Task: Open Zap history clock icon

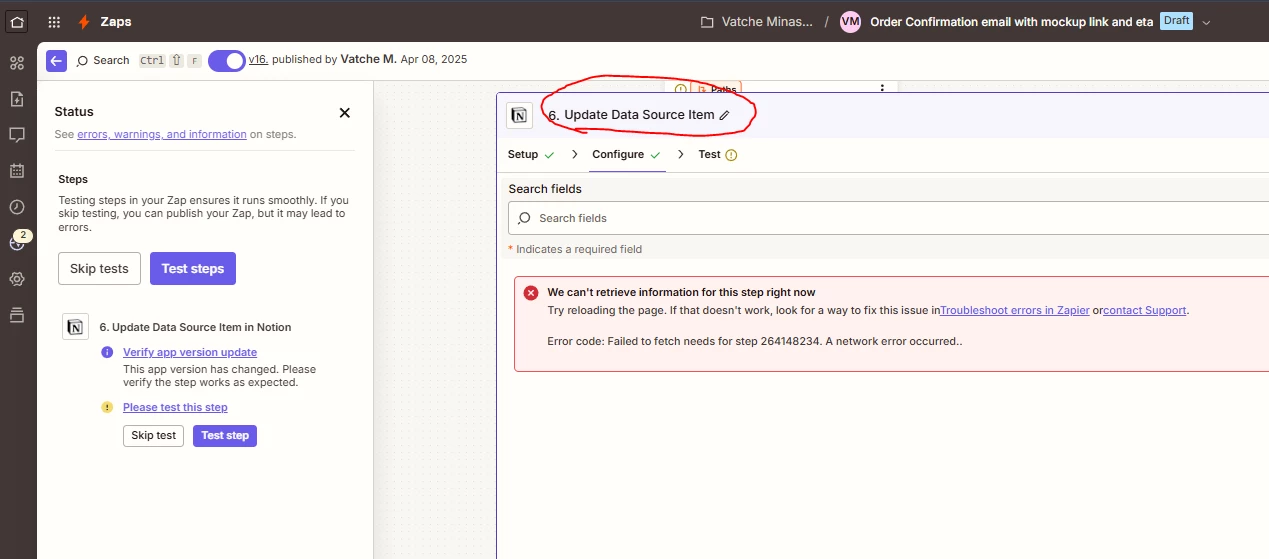Action: pos(17,207)
